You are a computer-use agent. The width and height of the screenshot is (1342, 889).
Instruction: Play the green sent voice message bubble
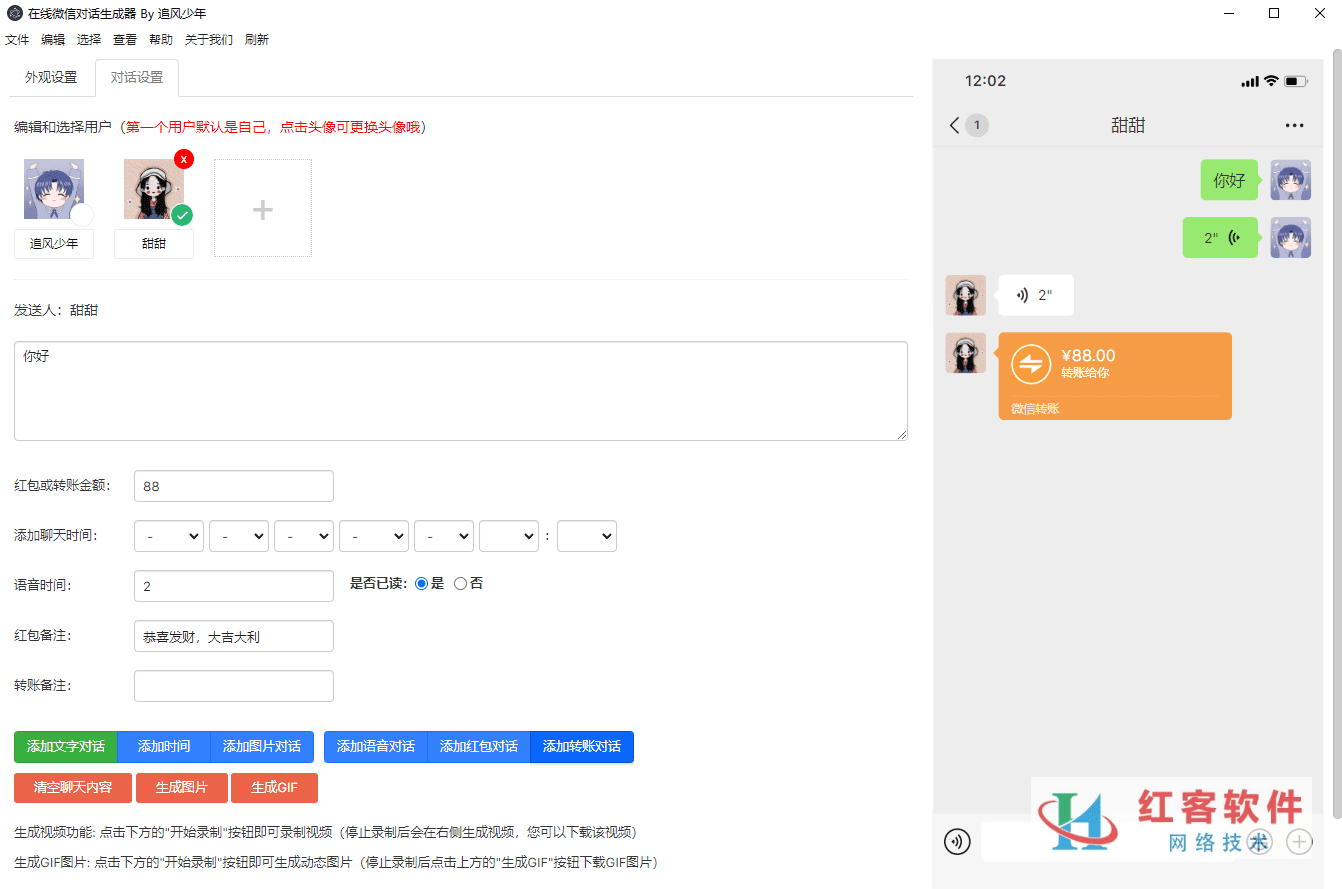pos(1220,238)
